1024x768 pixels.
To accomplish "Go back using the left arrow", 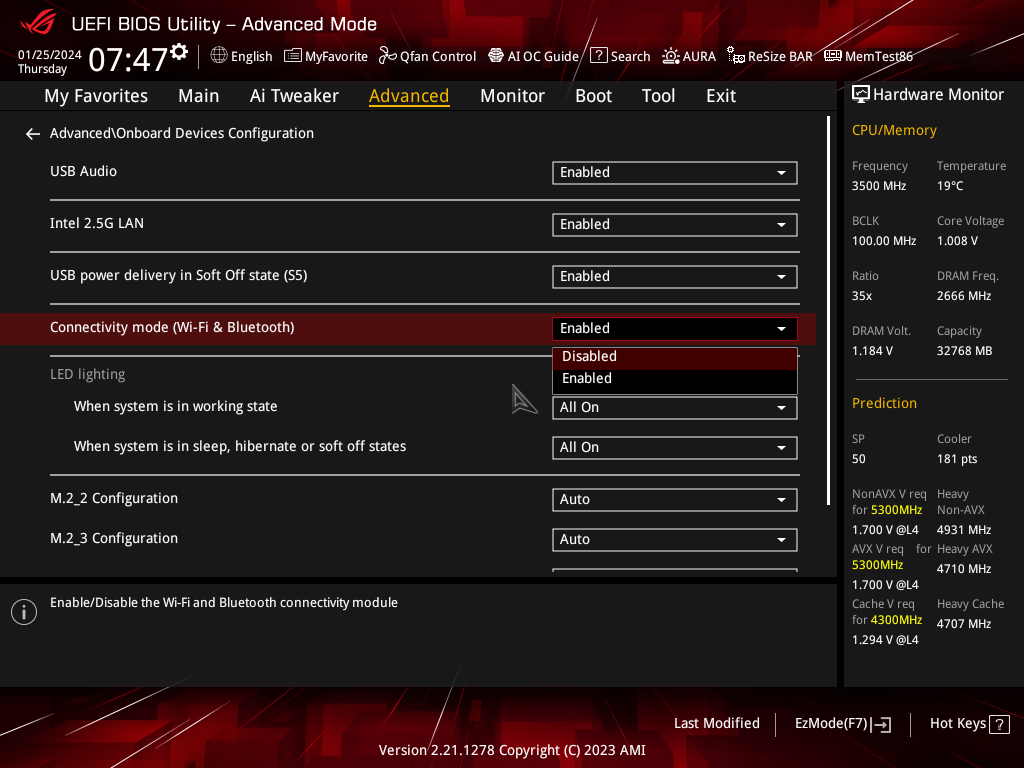I will pos(33,133).
